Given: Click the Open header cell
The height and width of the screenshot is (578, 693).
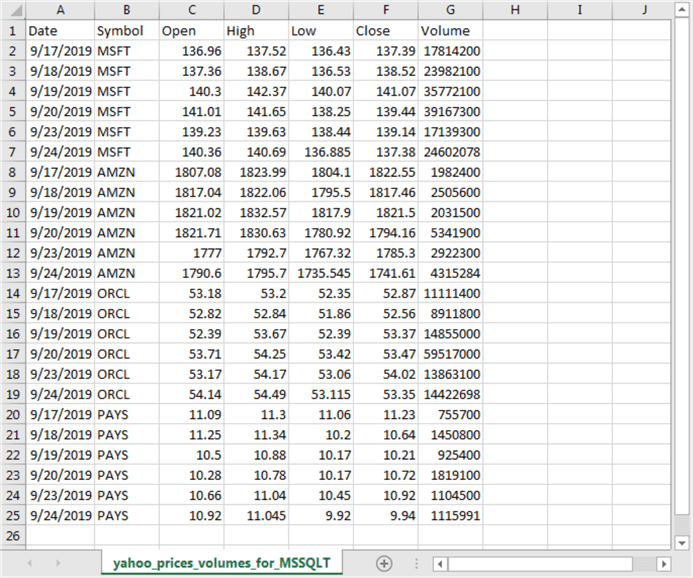Looking at the screenshot, I should (x=191, y=30).
